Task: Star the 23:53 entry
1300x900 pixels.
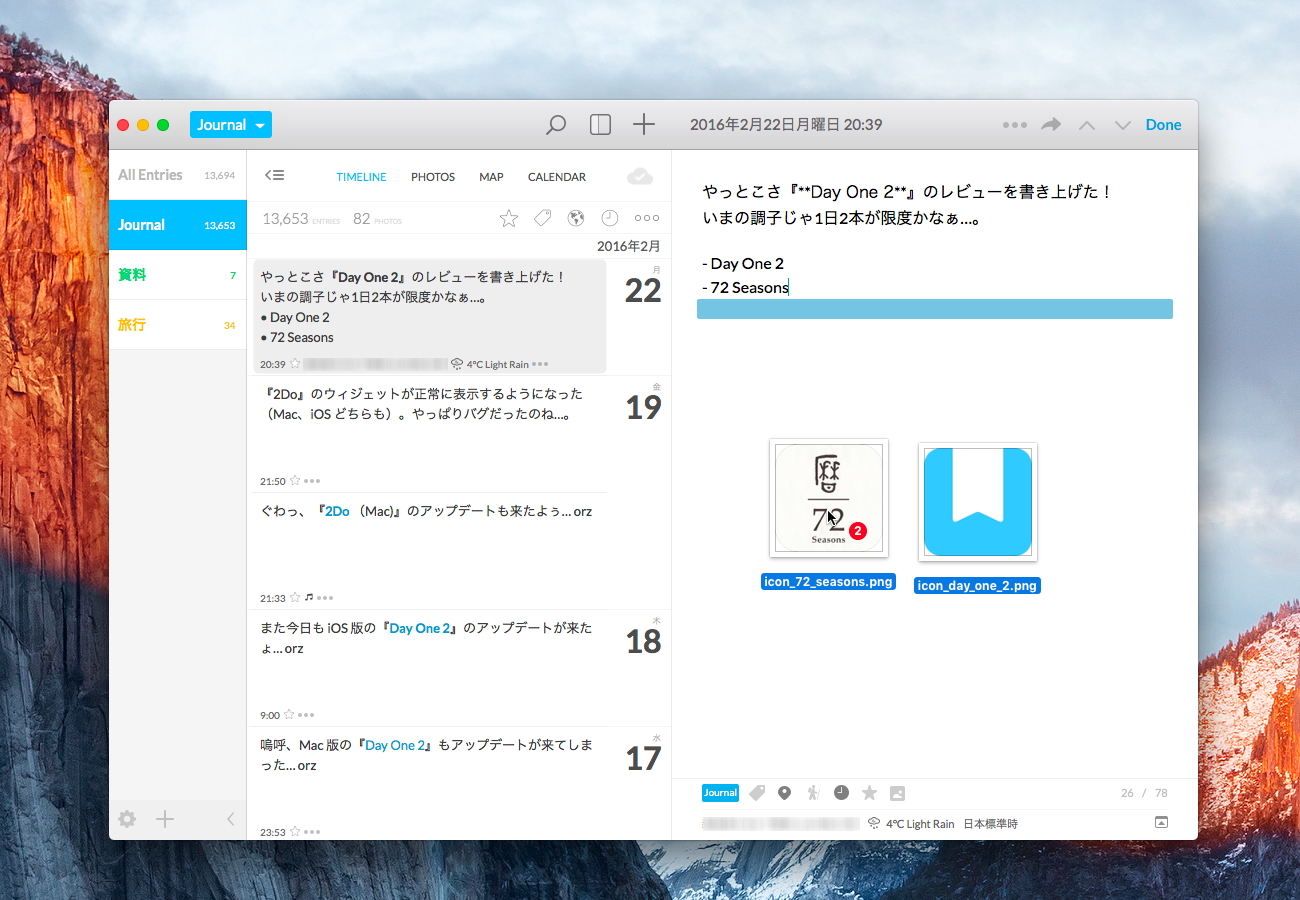Action: (x=295, y=832)
